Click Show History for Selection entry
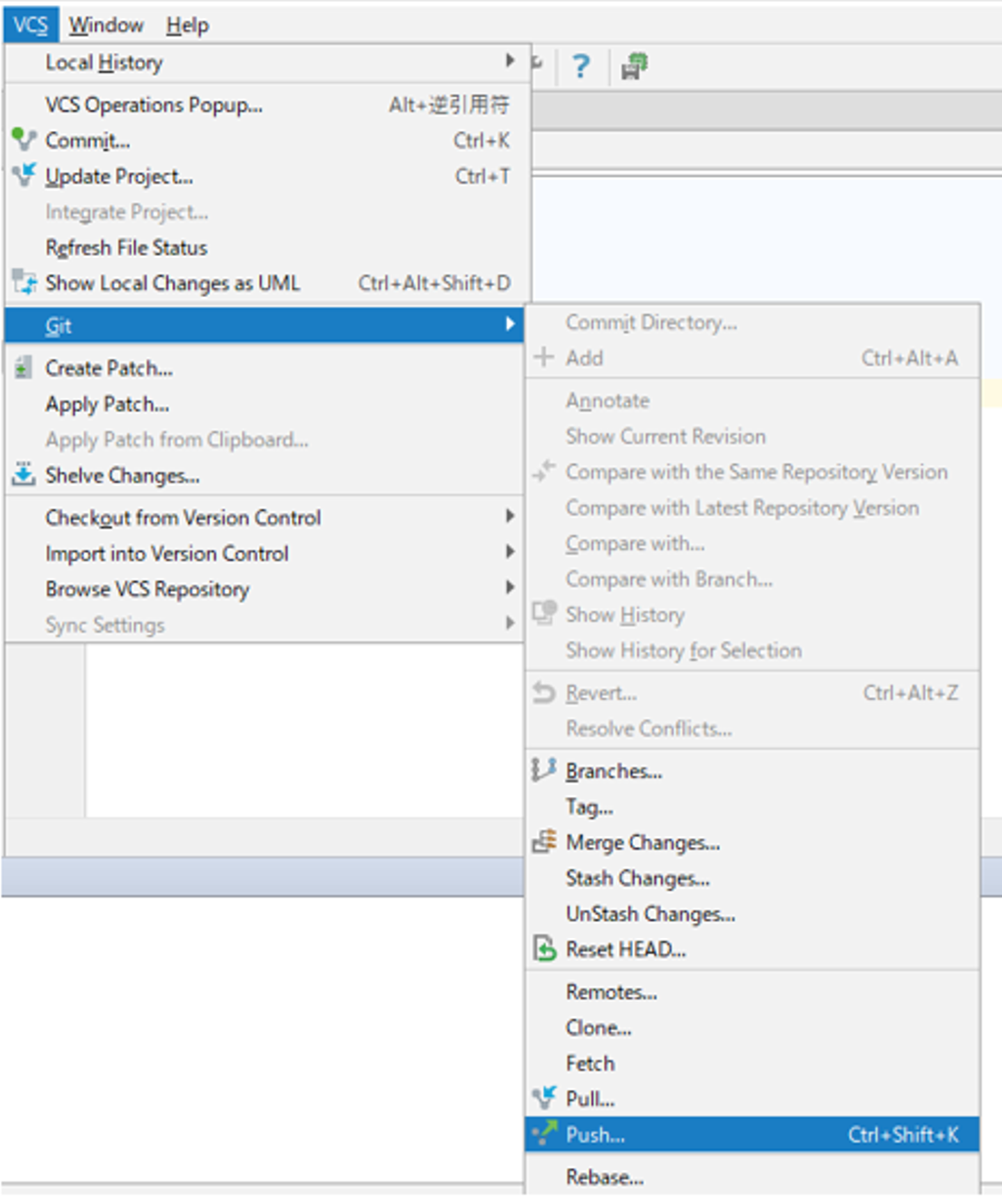The image size is (1002, 1204). 753,650
